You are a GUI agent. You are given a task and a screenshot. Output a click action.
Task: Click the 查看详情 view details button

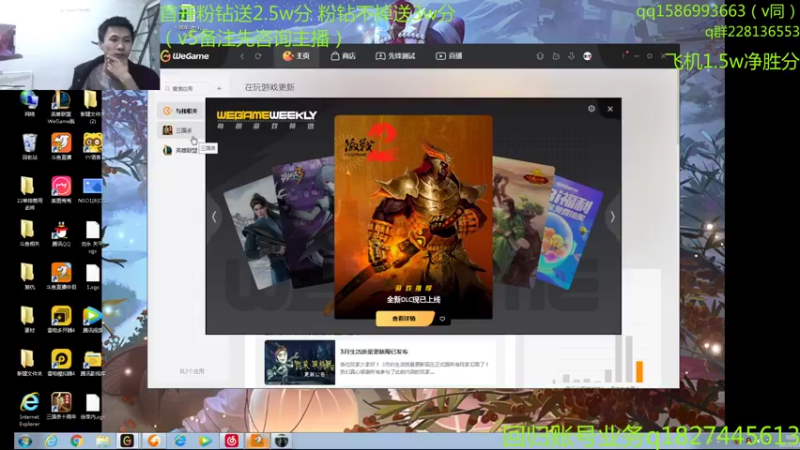[x=404, y=319]
